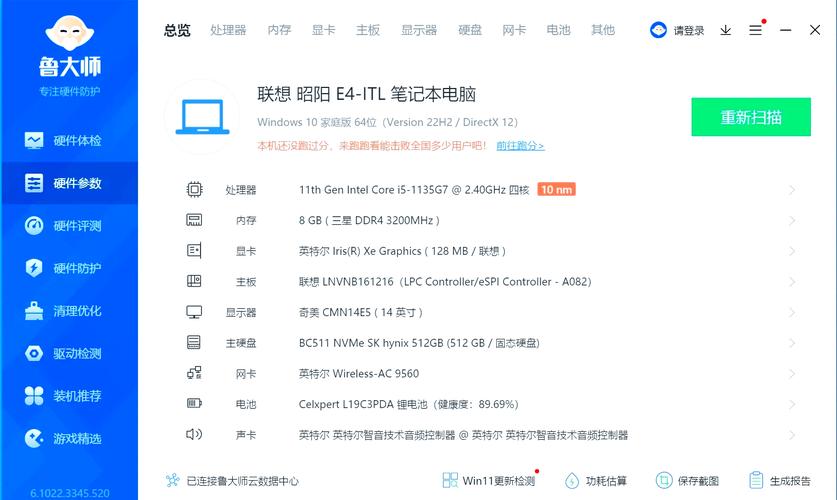Click the login avatar icon

(658, 30)
